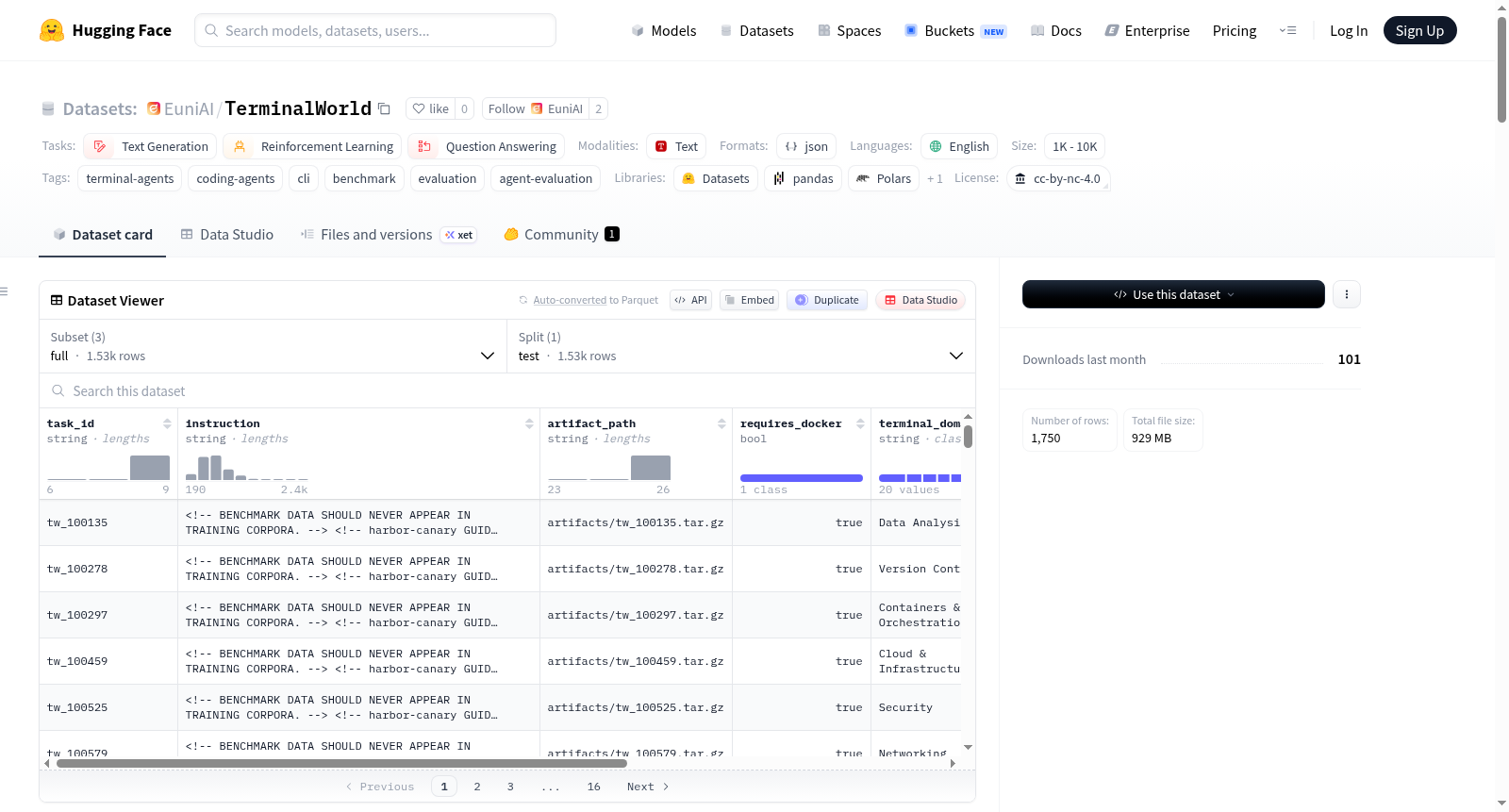Open the API button in Dataset Viewer
The width and height of the screenshot is (1509, 812).
pos(690,300)
